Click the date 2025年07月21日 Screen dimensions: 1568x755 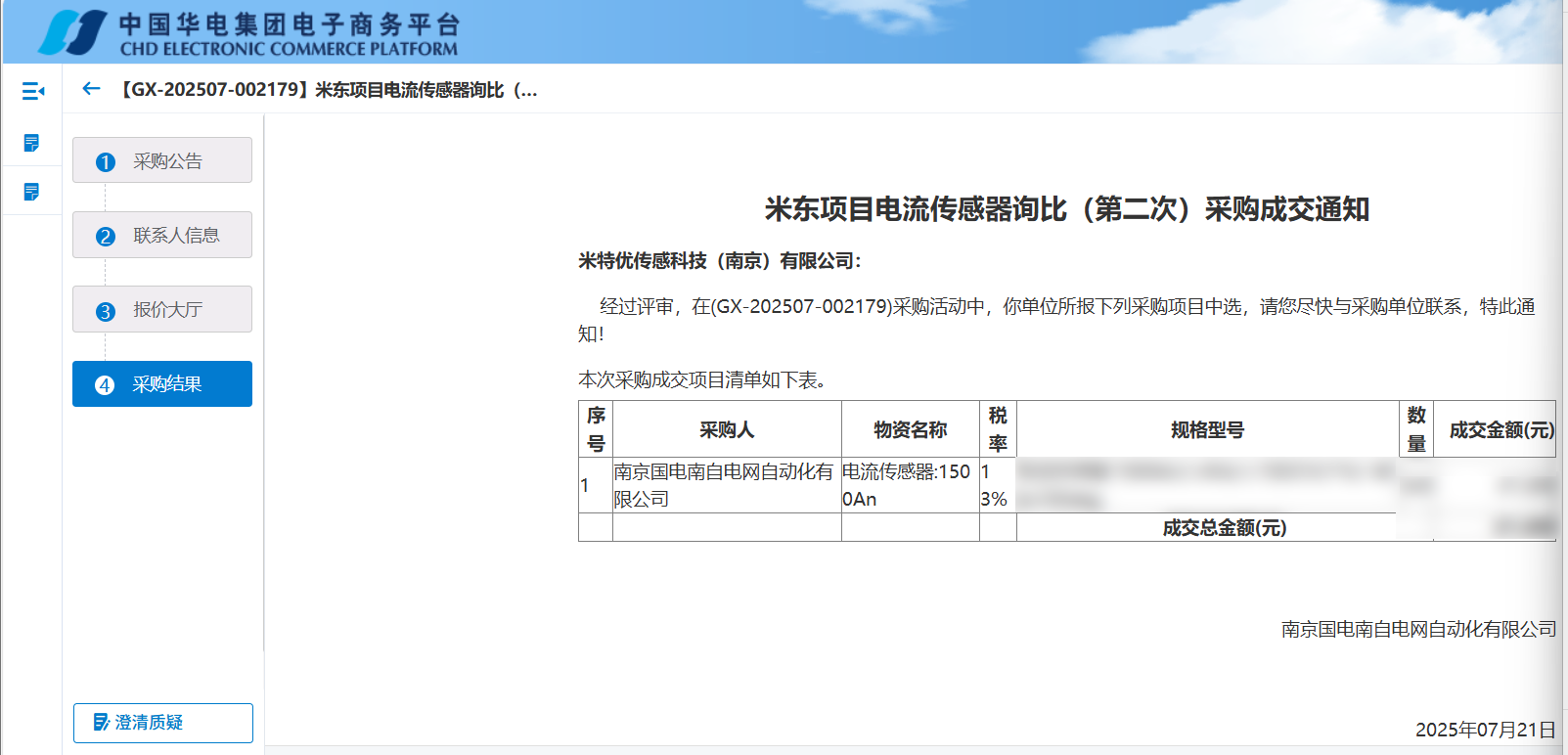coord(1485,730)
